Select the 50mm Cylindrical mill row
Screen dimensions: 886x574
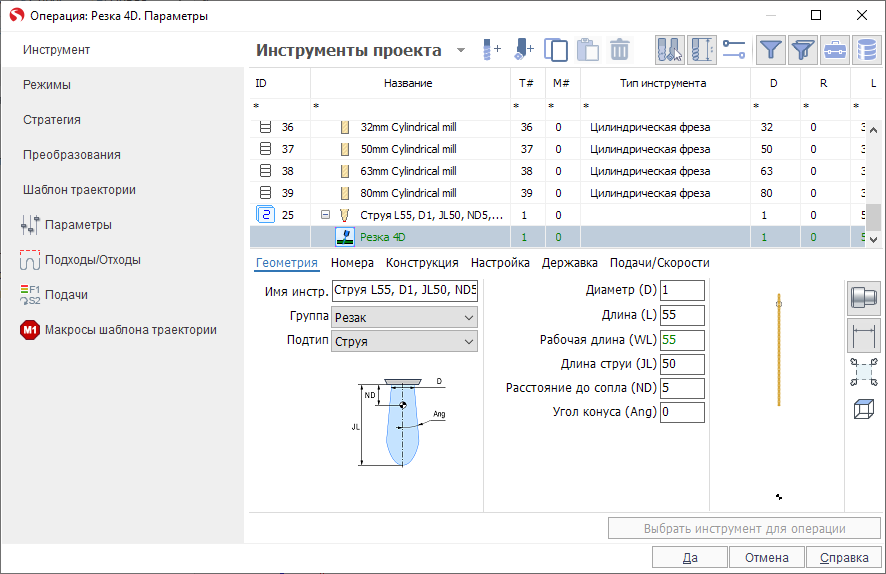pos(557,149)
